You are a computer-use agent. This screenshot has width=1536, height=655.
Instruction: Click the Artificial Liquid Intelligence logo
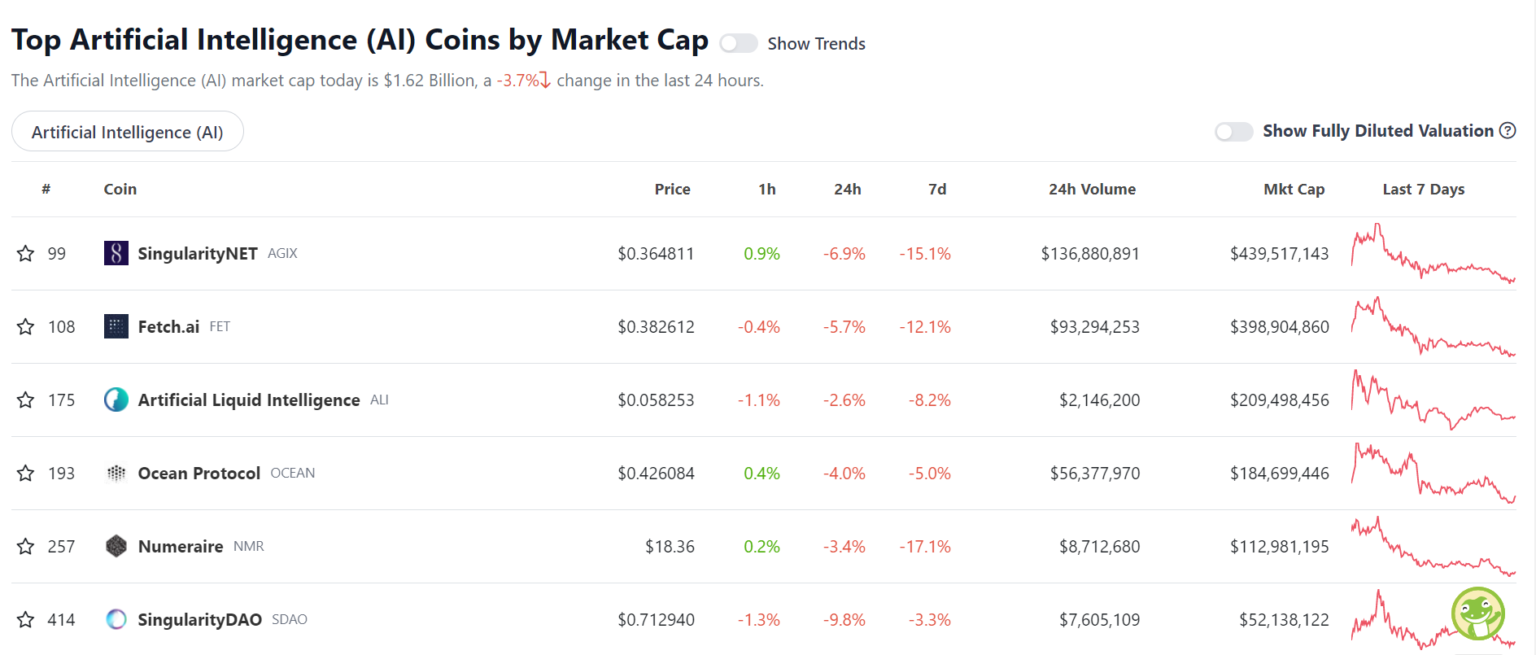click(x=114, y=399)
